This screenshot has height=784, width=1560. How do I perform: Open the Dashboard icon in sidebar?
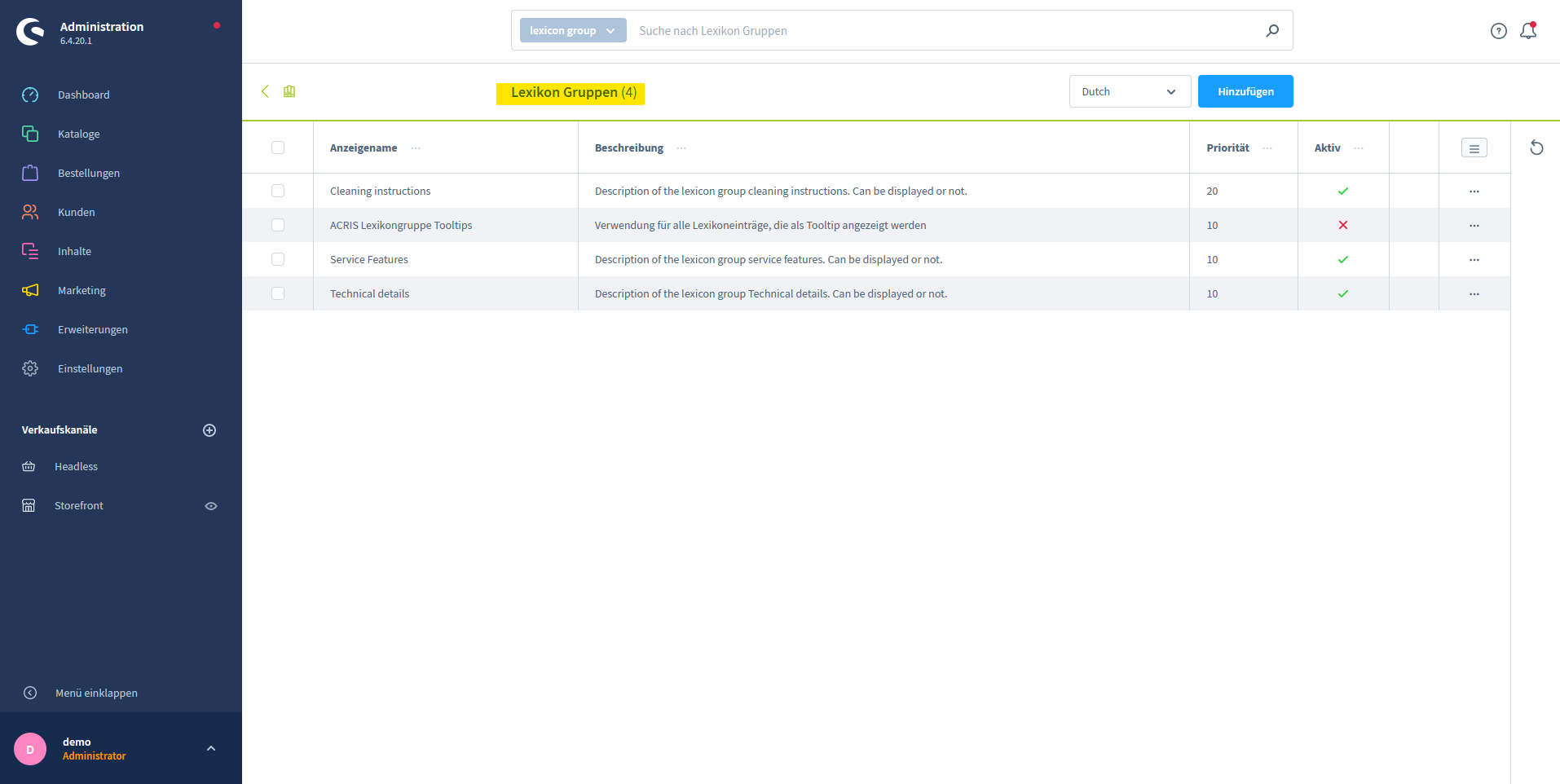click(x=30, y=95)
